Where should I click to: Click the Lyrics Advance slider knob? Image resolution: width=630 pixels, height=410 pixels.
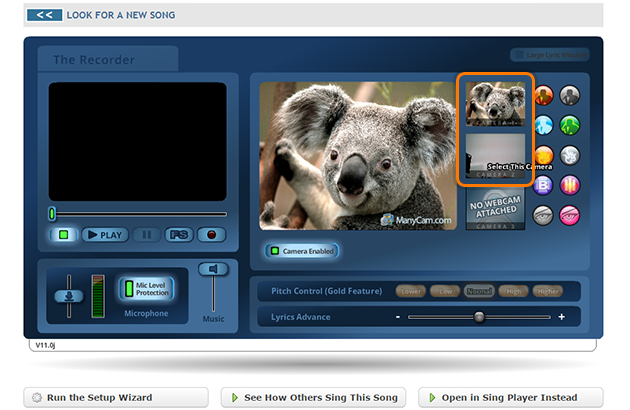pyautogui.click(x=479, y=317)
